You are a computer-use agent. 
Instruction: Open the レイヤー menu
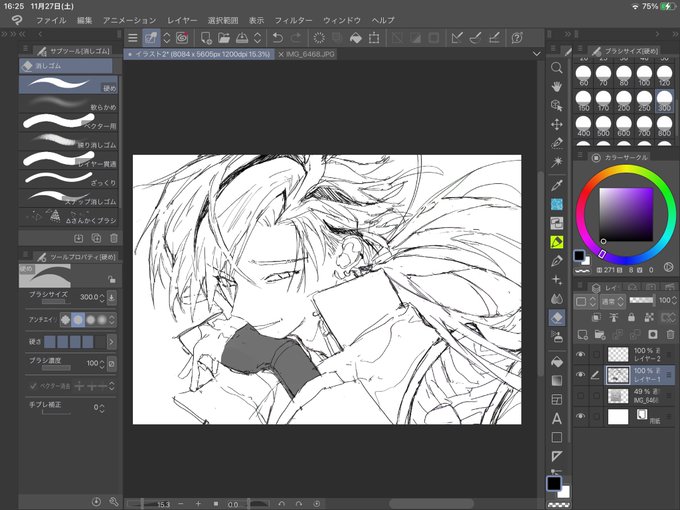[182, 20]
